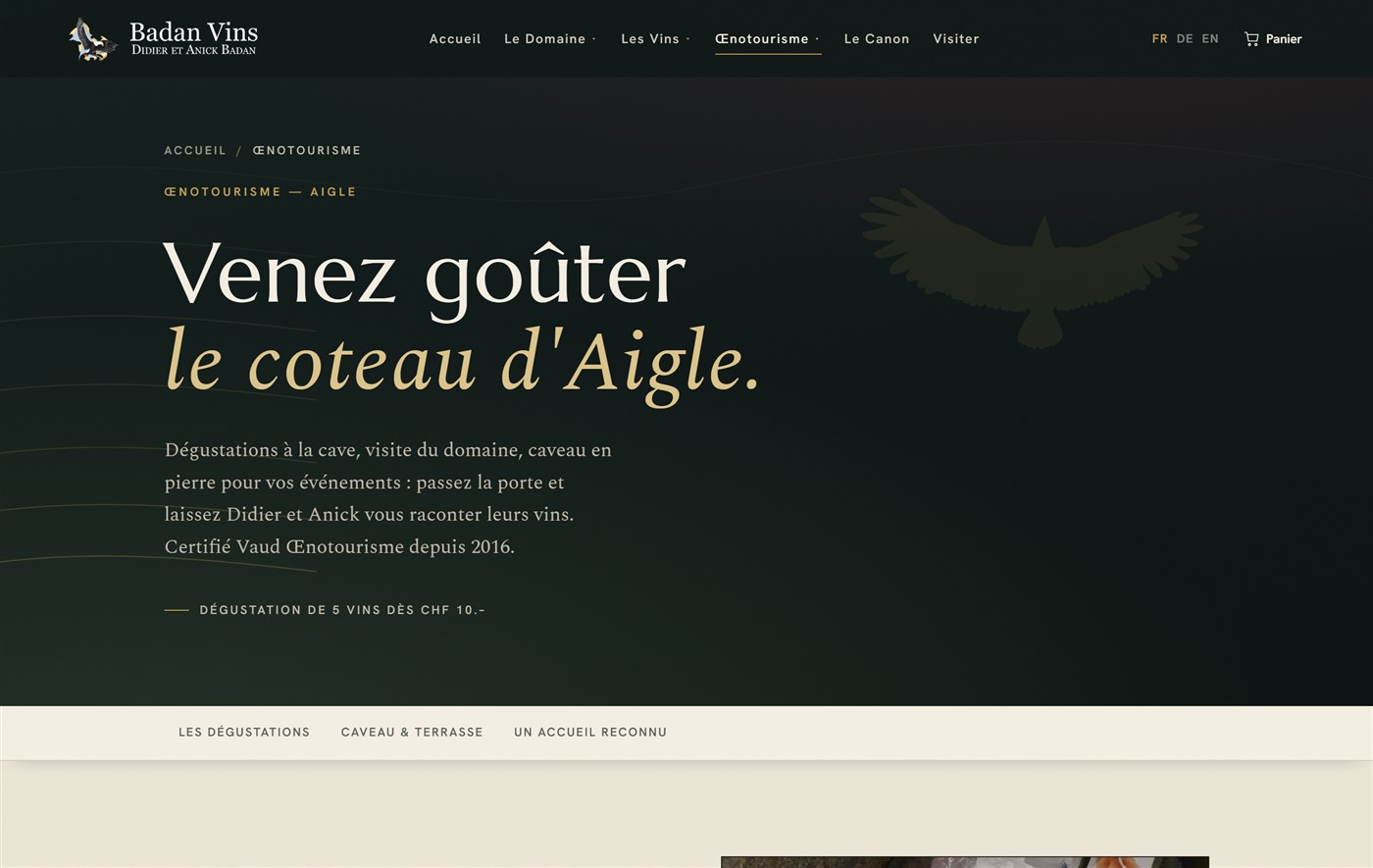The width and height of the screenshot is (1373, 868).
Task: Select the FR language option
Action: pos(1159,39)
